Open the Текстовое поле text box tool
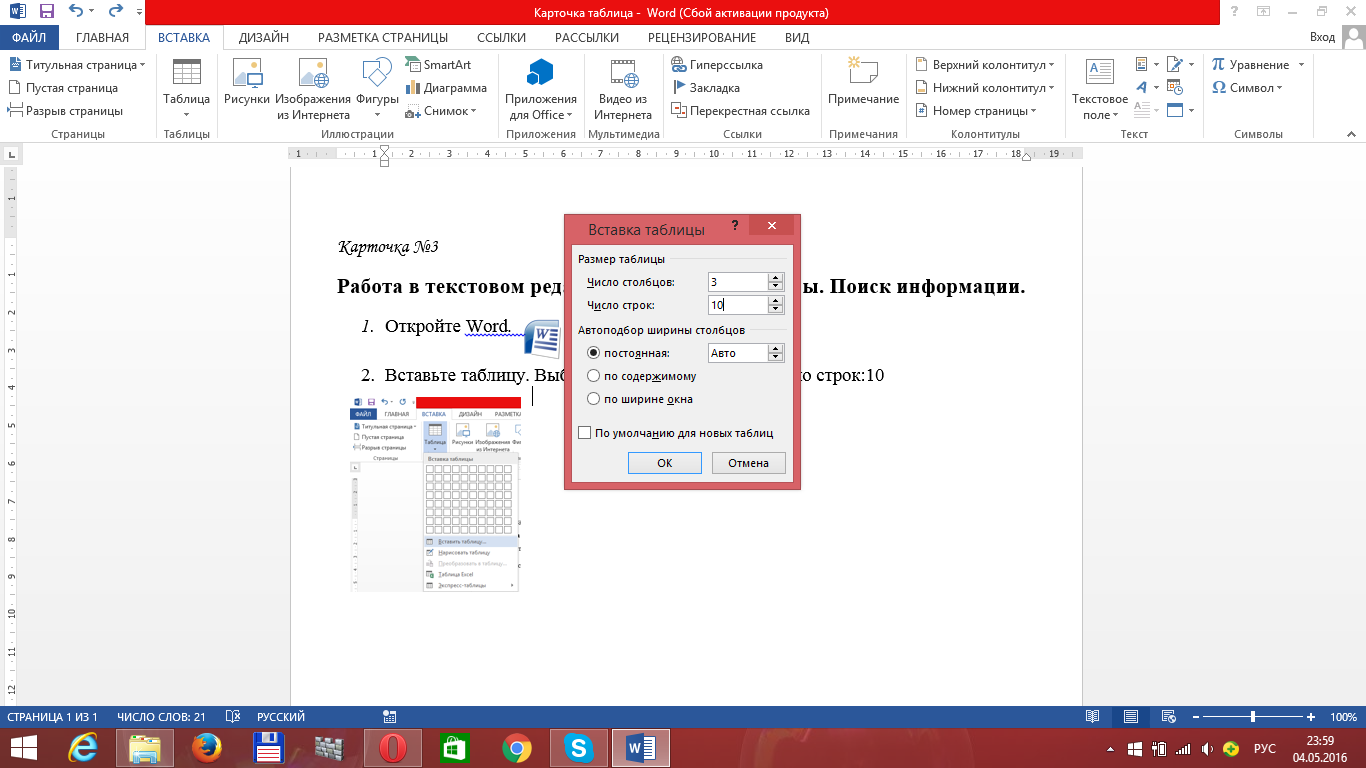The height and width of the screenshot is (768, 1366). click(1100, 88)
